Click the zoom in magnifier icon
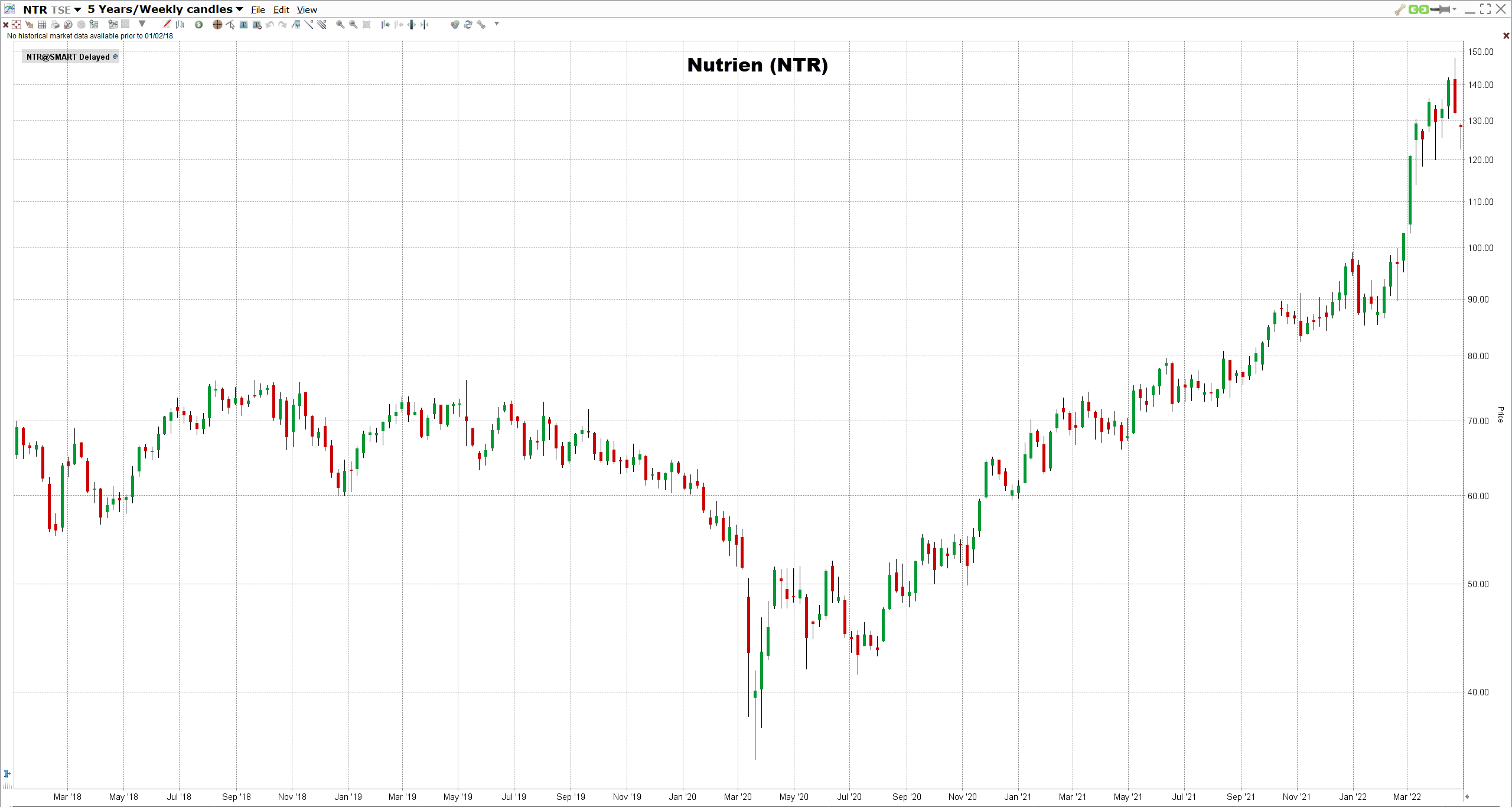 pyautogui.click(x=340, y=25)
